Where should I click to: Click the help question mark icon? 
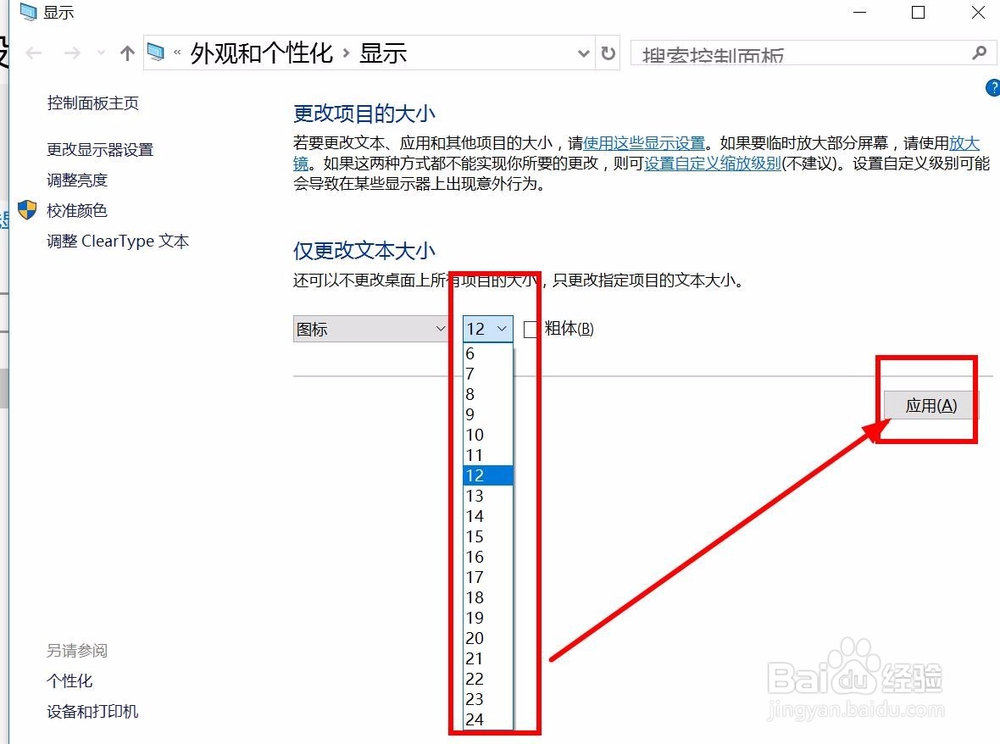pos(993,88)
